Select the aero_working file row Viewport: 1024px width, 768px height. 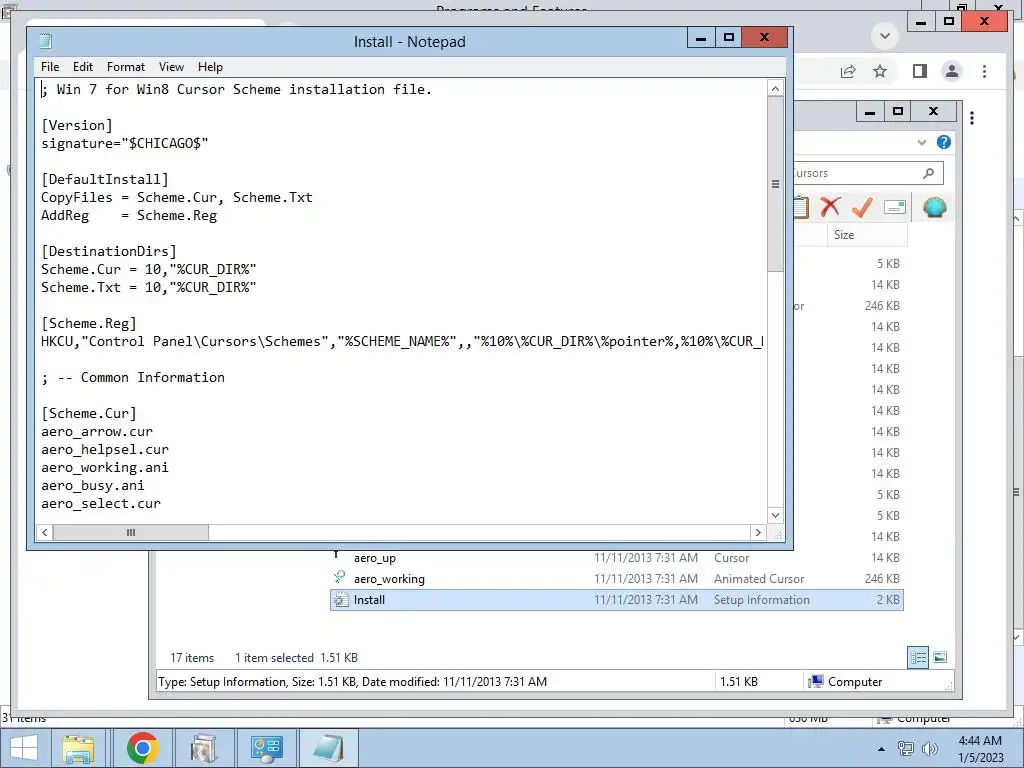pos(616,579)
